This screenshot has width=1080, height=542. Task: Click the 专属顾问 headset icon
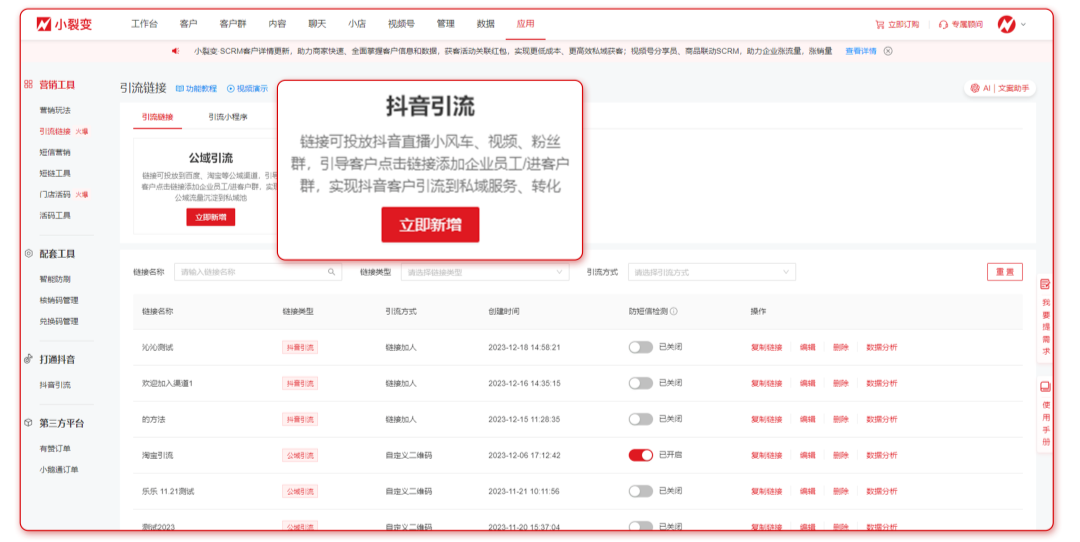[x=943, y=24]
